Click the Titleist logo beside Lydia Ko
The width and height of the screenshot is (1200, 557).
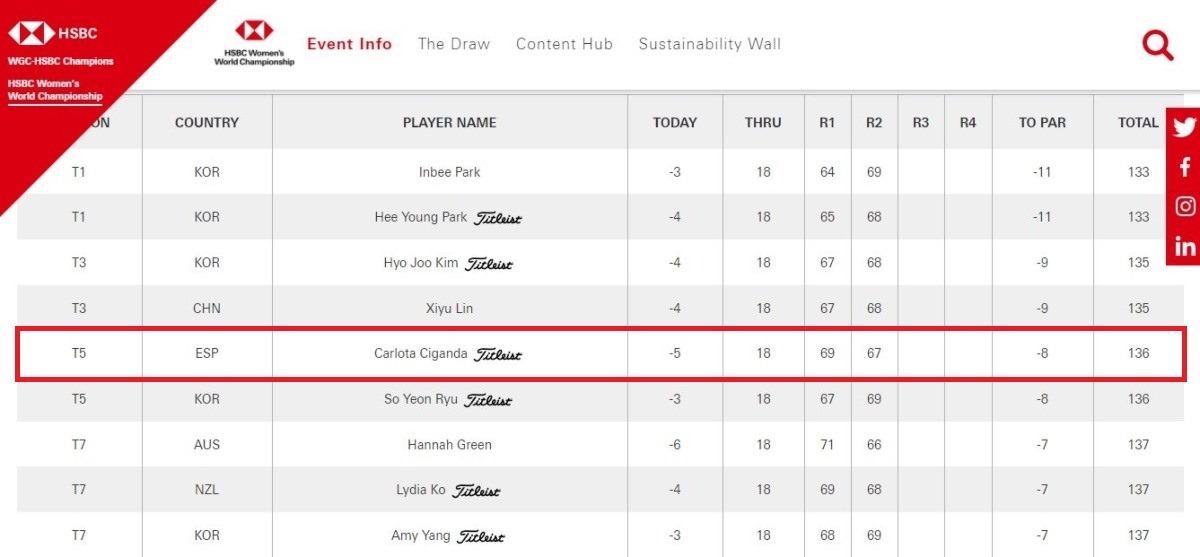(477, 491)
